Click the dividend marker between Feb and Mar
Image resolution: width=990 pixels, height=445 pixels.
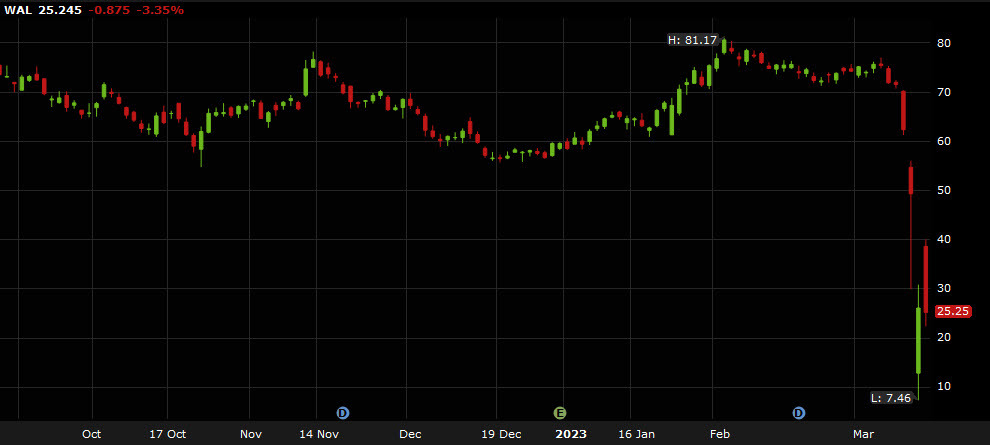tap(799, 412)
